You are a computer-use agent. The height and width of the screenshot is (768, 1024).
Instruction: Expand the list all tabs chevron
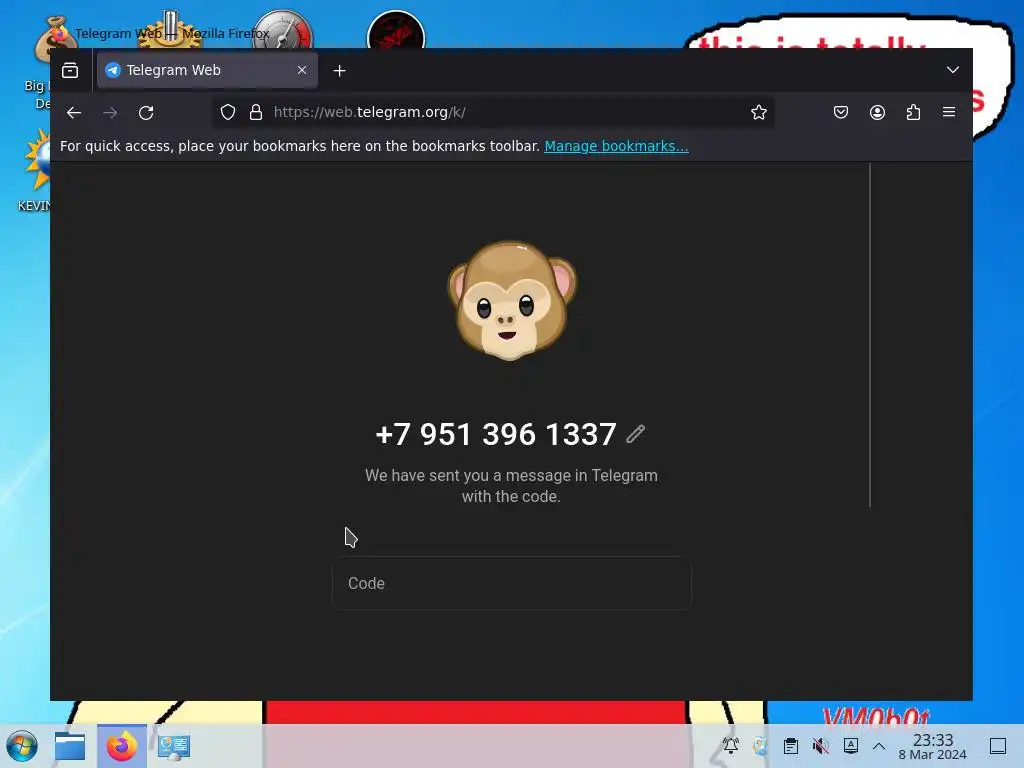pos(953,70)
